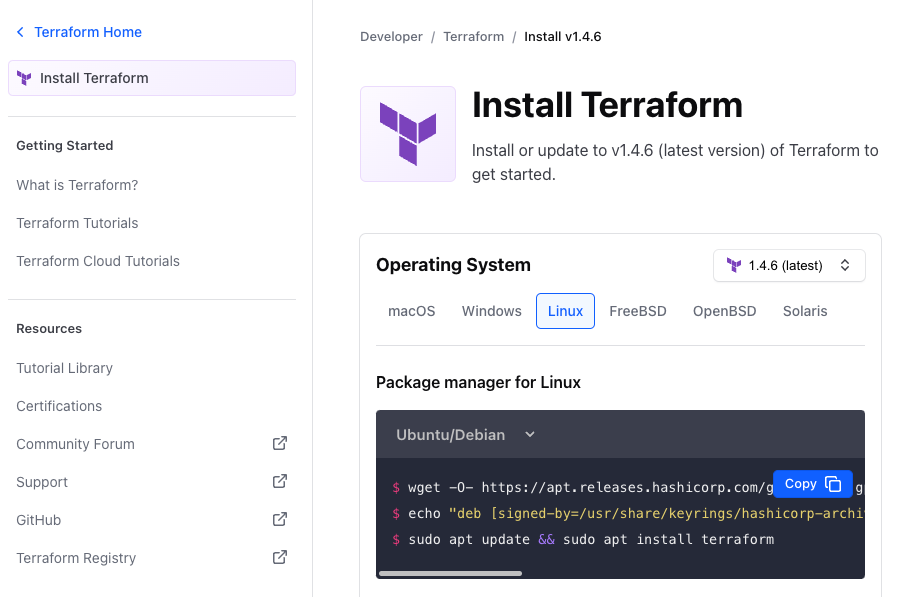The image size is (907, 597).
Task: Open Tutorial Library resource
Action: [x=64, y=368]
